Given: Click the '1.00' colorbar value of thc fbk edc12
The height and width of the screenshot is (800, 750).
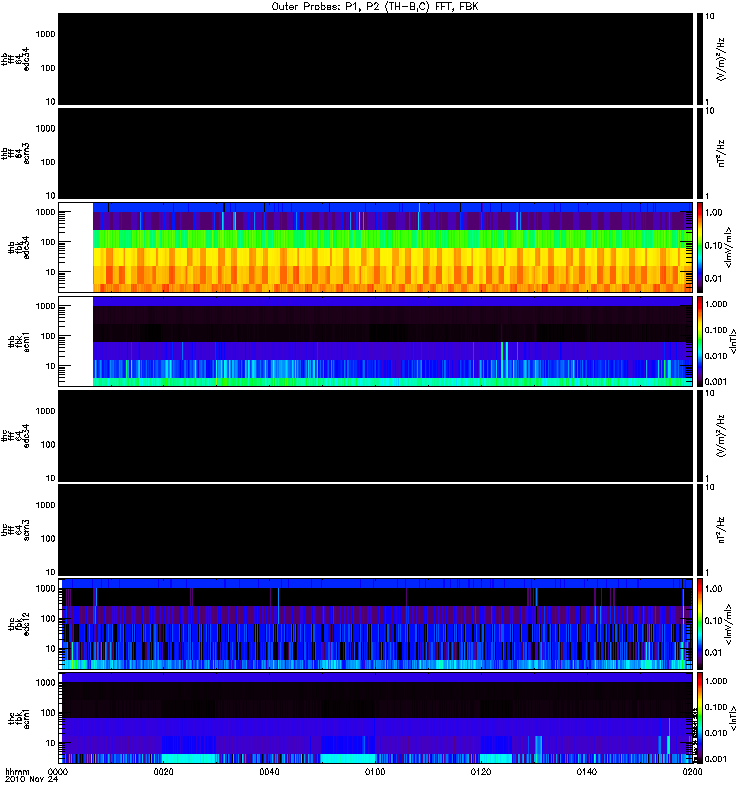Looking at the screenshot, I should [714, 589].
